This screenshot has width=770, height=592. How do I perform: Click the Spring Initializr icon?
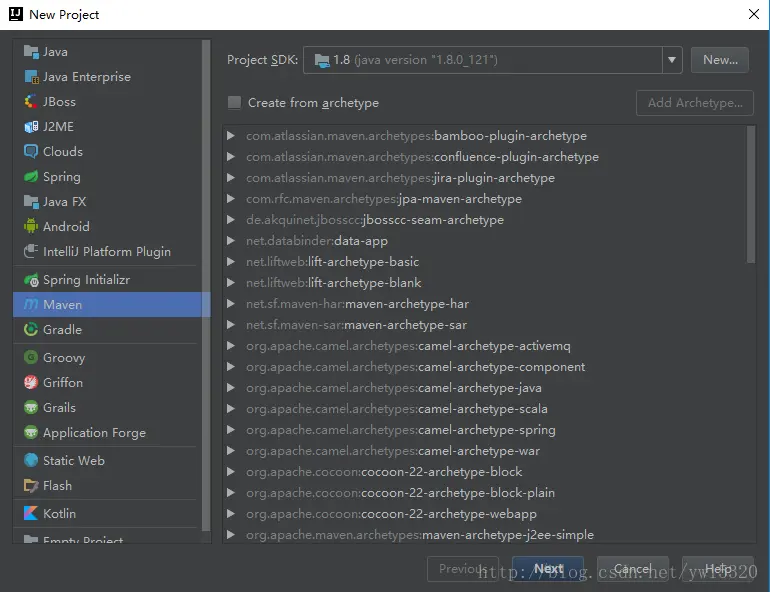coord(31,280)
